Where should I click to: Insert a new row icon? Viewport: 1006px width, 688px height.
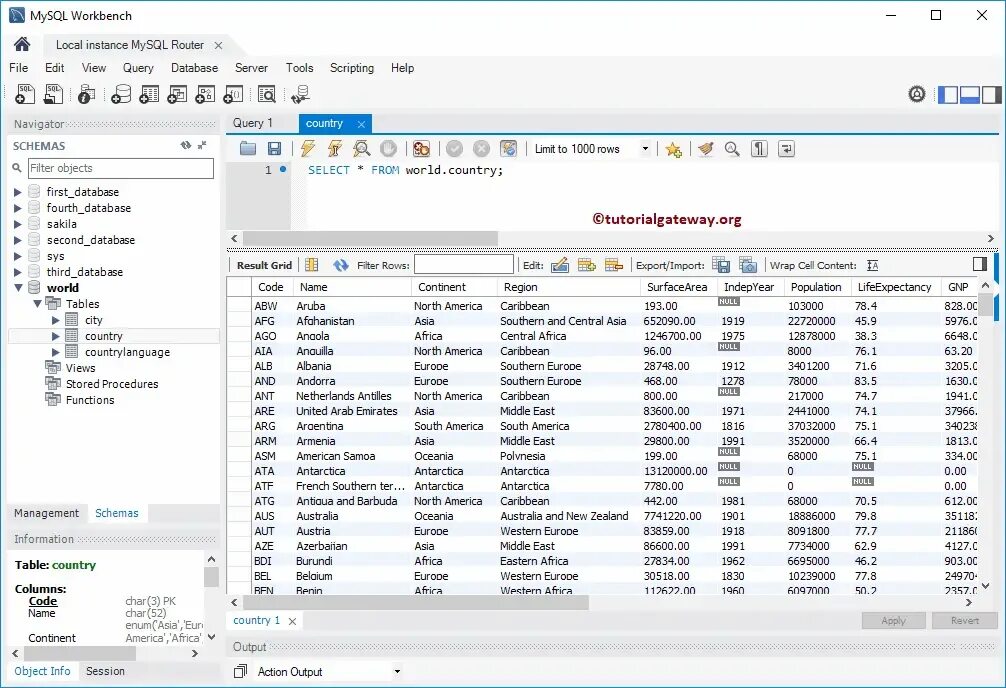click(x=587, y=265)
